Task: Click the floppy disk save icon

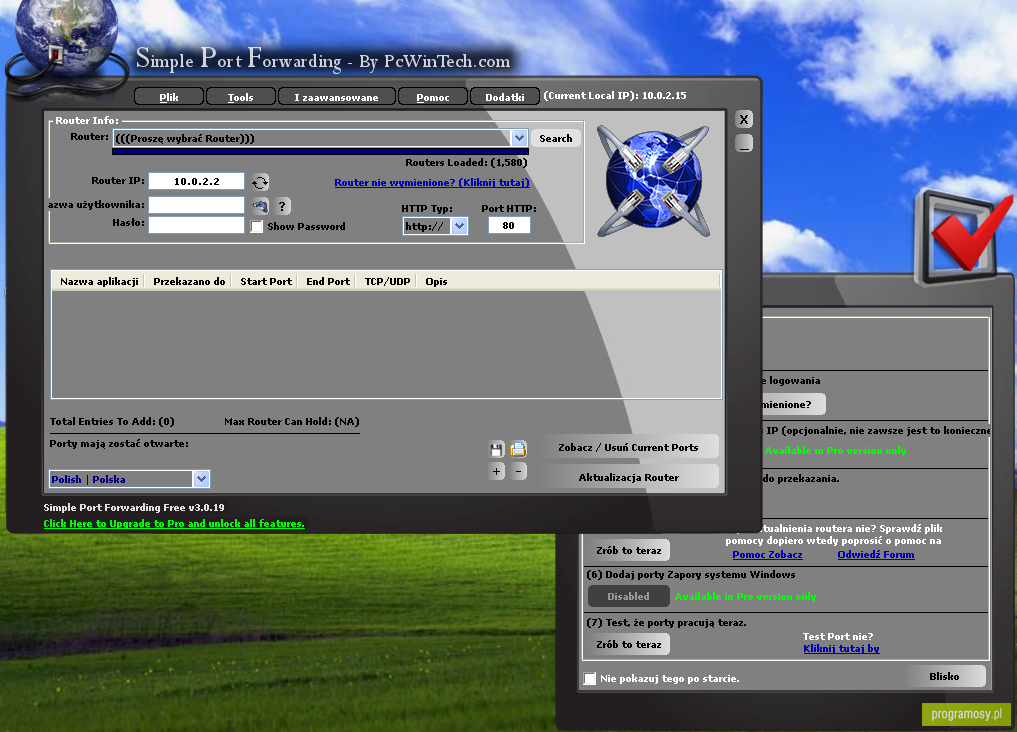Action: point(497,449)
